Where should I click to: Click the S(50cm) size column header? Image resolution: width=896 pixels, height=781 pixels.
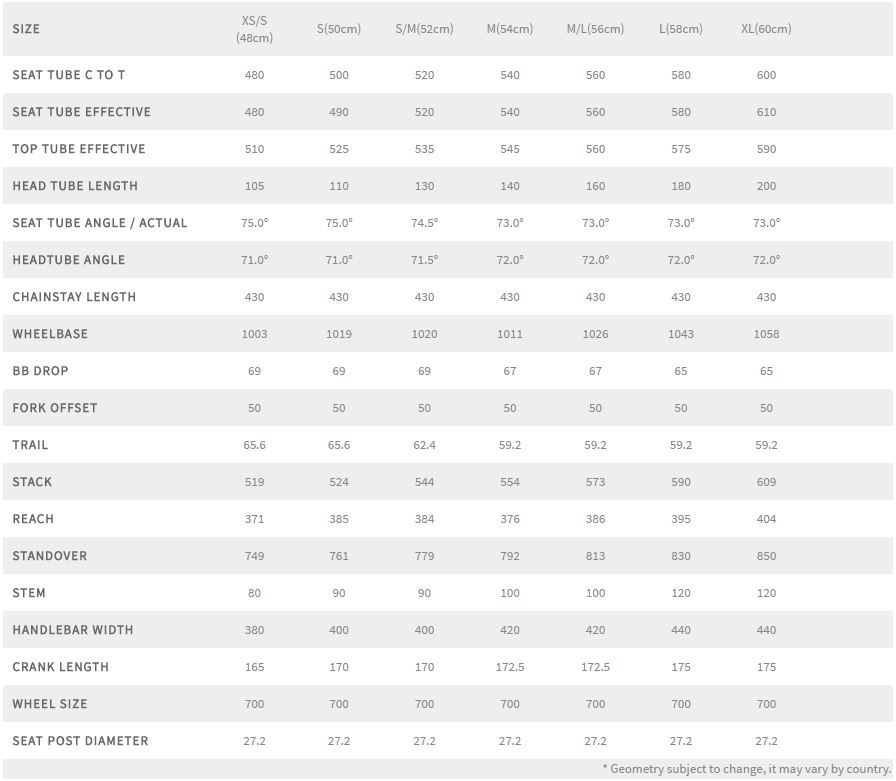[x=339, y=29]
